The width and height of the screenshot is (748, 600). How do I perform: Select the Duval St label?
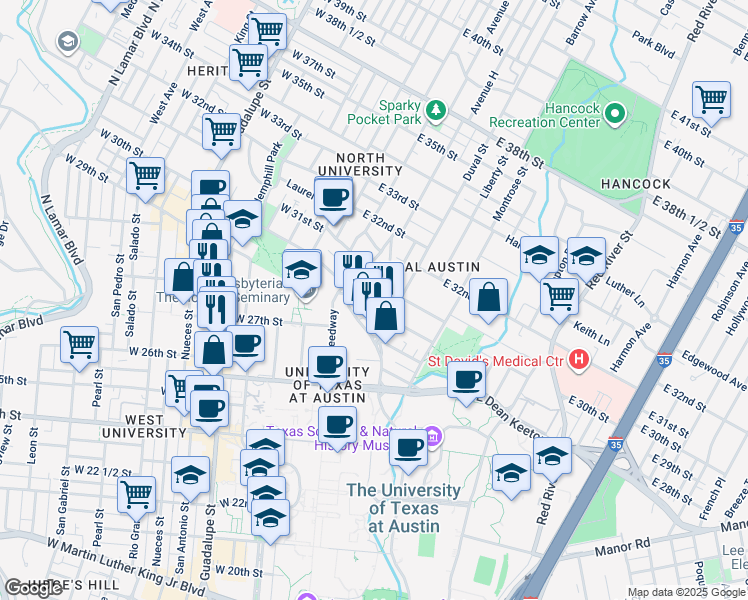[x=476, y=163]
